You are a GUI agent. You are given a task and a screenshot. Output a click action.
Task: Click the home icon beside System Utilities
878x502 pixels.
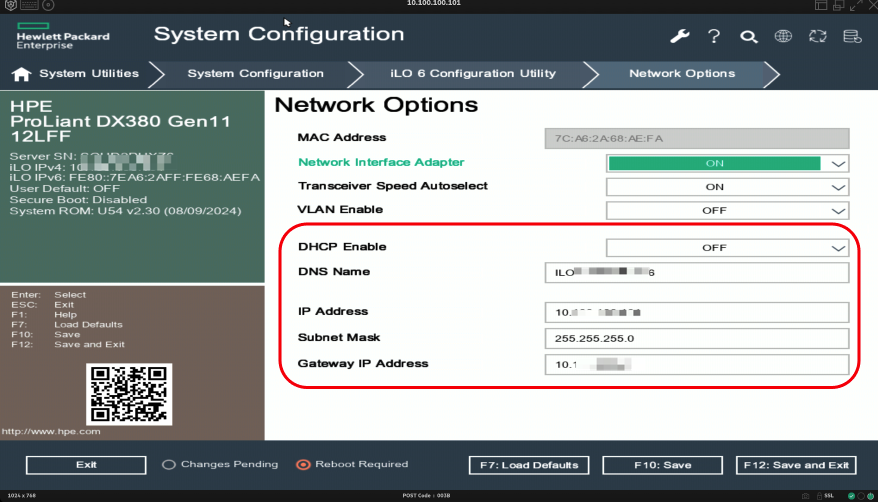click(x=21, y=74)
